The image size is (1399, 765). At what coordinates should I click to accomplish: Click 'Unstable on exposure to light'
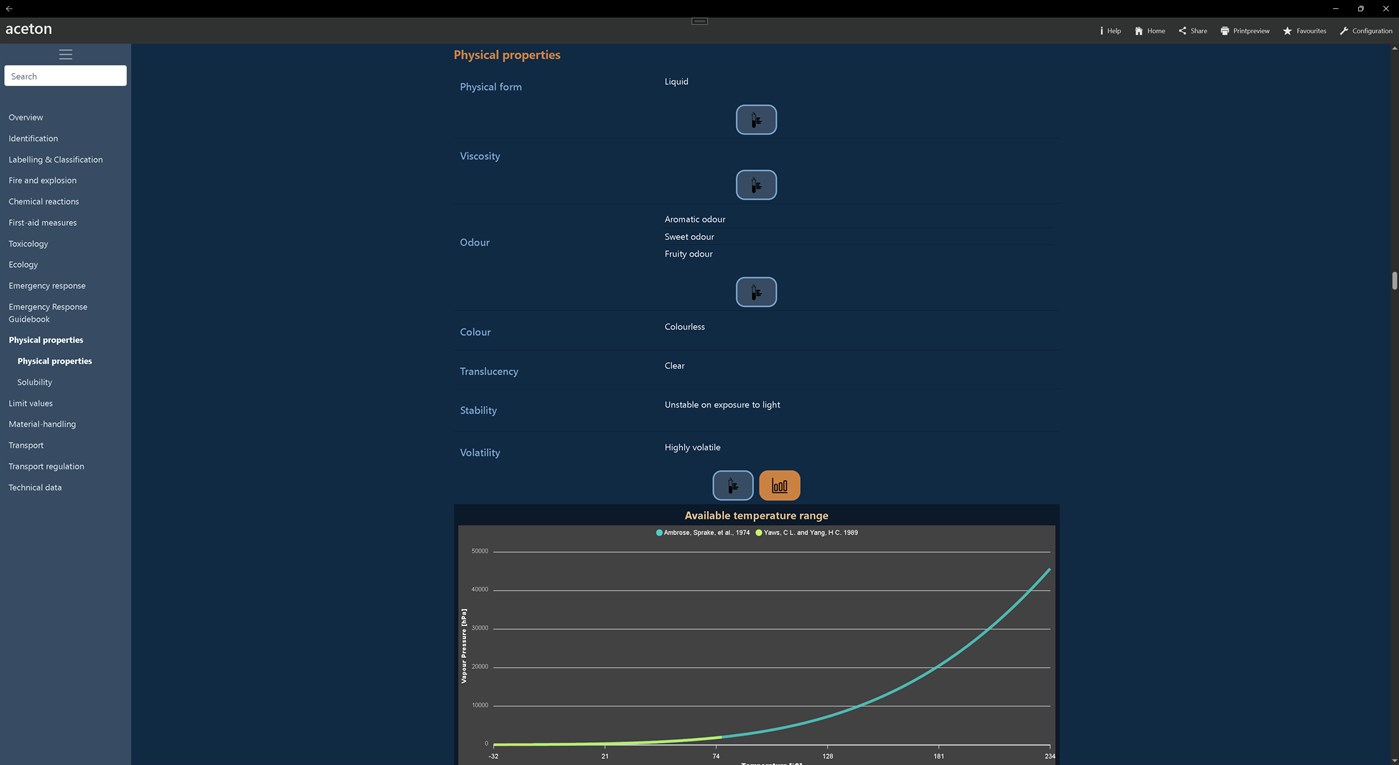coord(722,405)
